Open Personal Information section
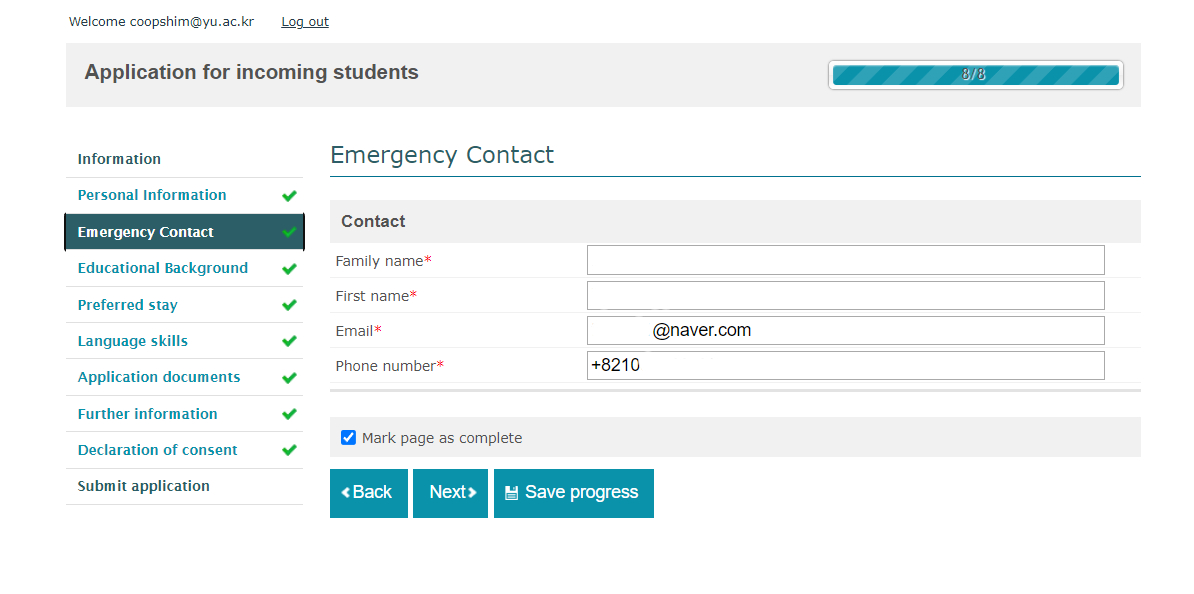This screenshot has width=1194, height=594. point(152,195)
